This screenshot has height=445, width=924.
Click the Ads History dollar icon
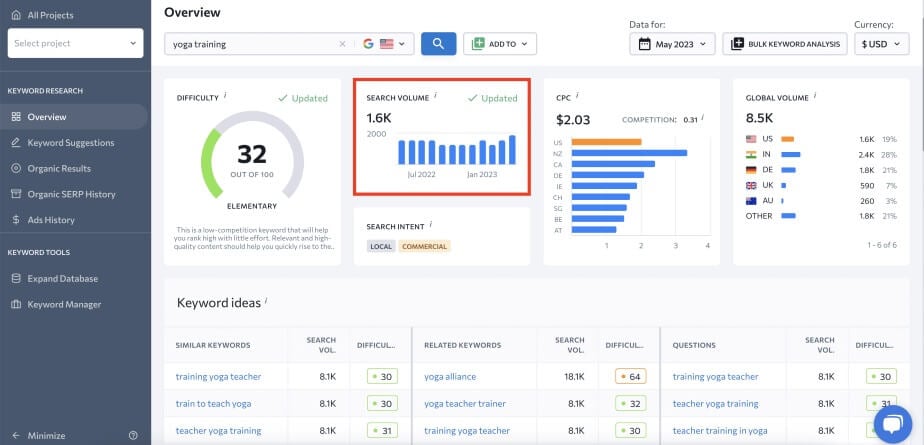16,220
